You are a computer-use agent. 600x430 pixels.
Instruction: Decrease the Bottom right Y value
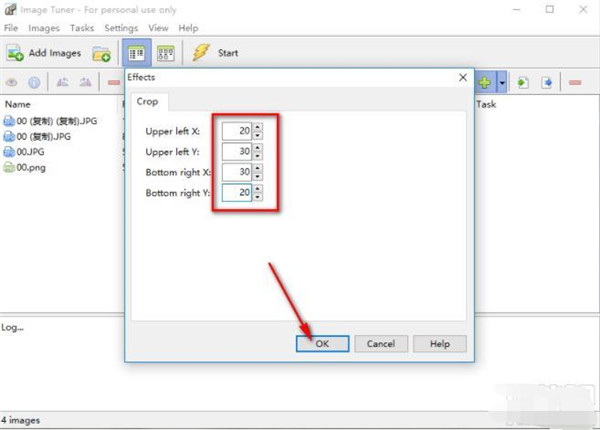257,197
